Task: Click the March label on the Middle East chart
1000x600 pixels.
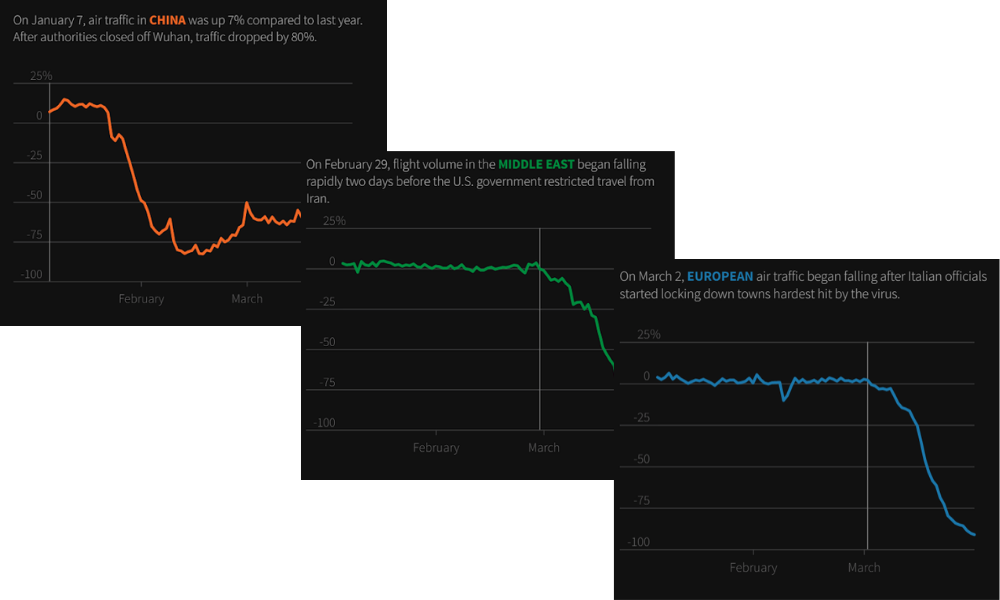Action: [x=544, y=448]
